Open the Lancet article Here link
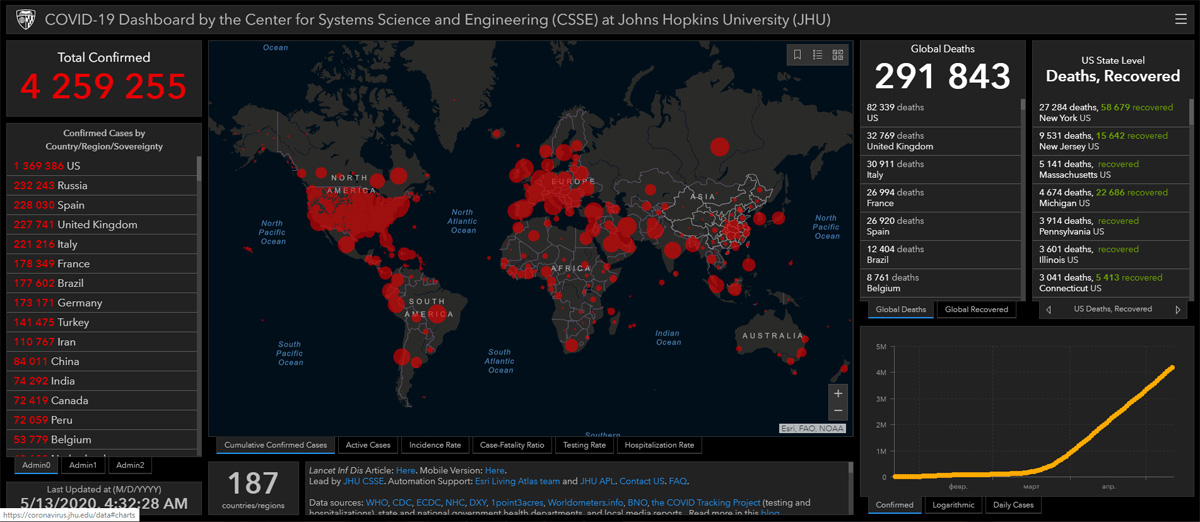Image resolution: width=1200 pixels, height=522 pixels. tap(405, 470)
